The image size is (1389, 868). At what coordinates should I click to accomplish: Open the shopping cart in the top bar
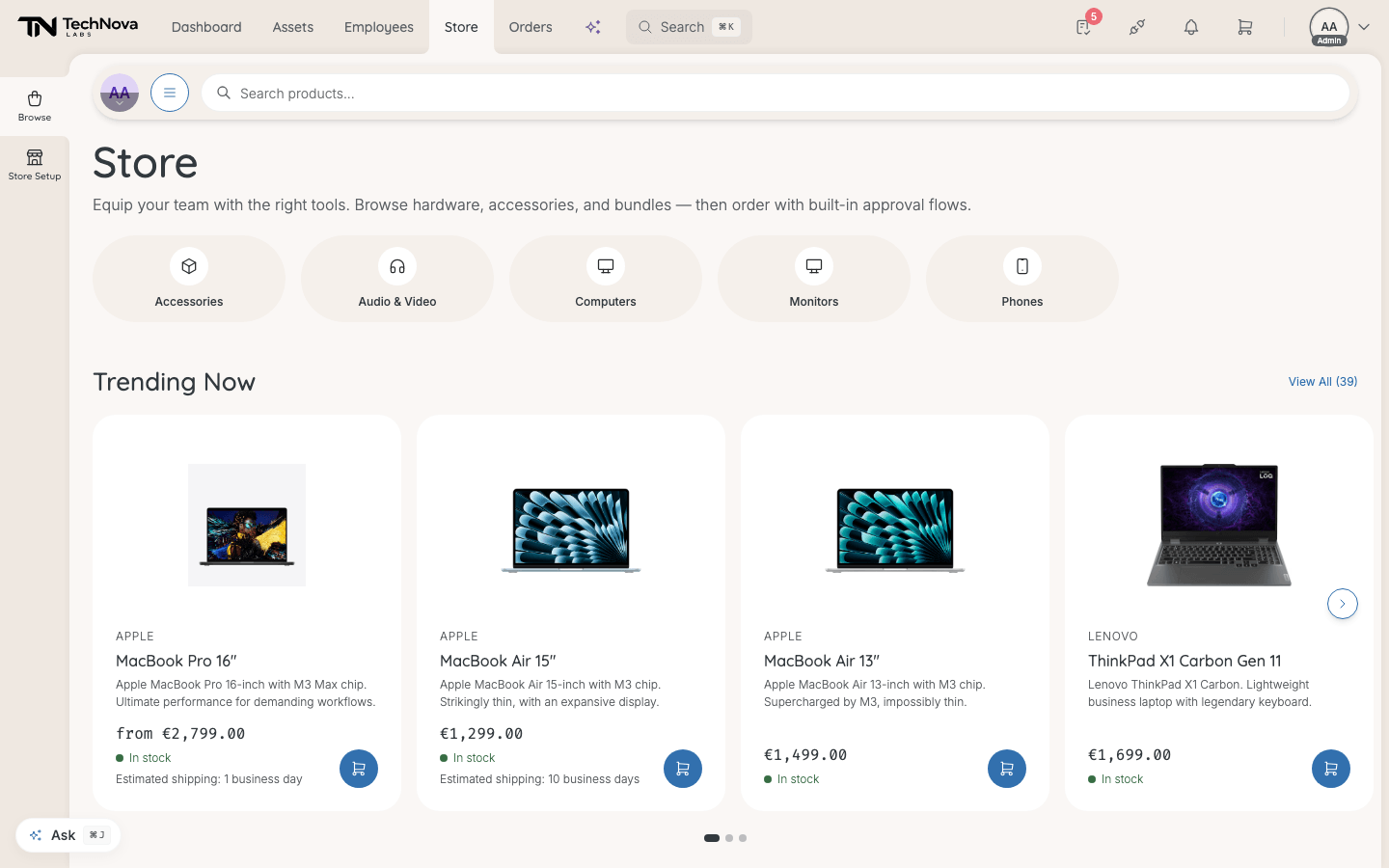(1245, 27)
